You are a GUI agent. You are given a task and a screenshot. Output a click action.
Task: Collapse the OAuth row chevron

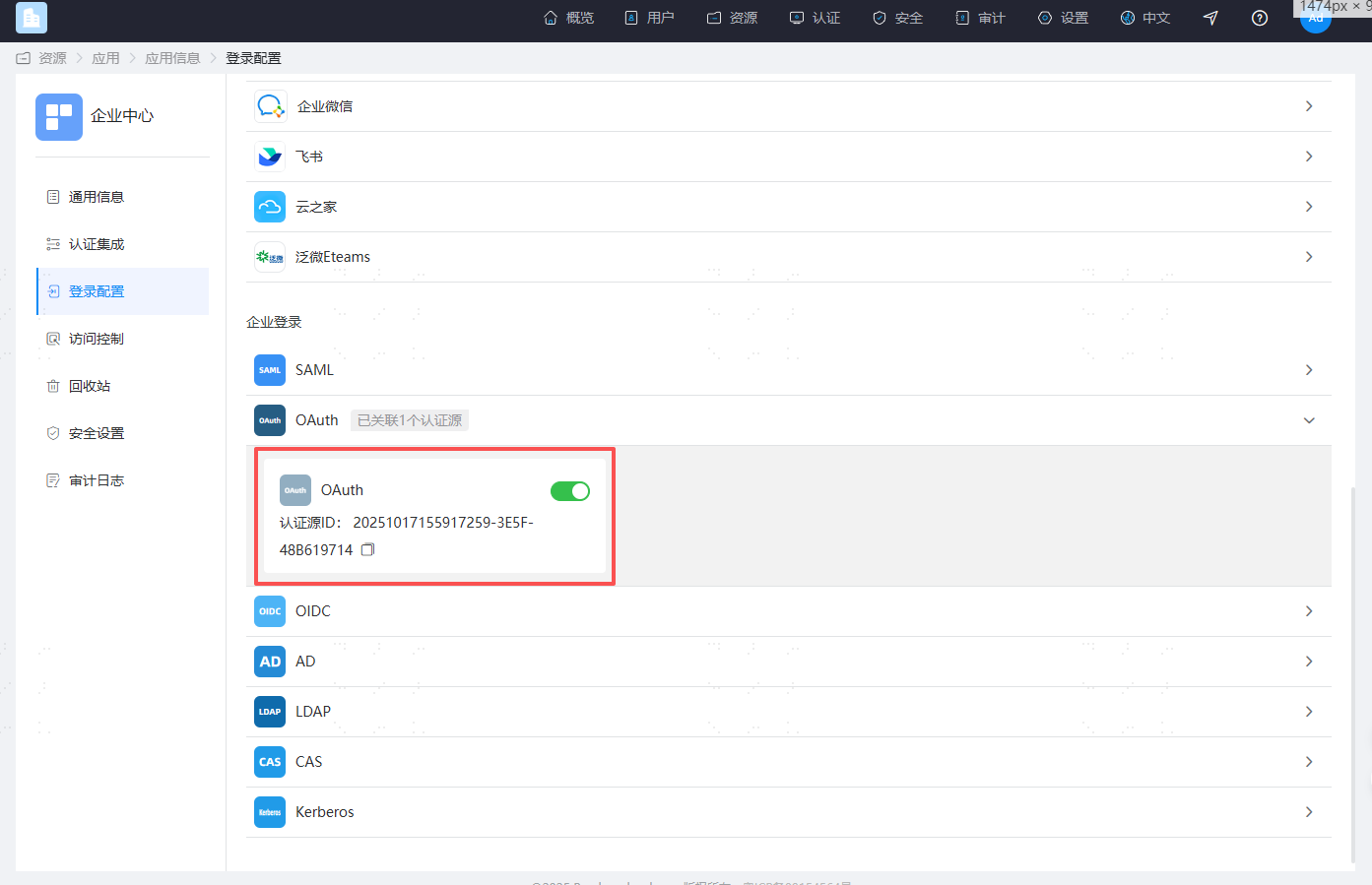[x=1308, y=420]
